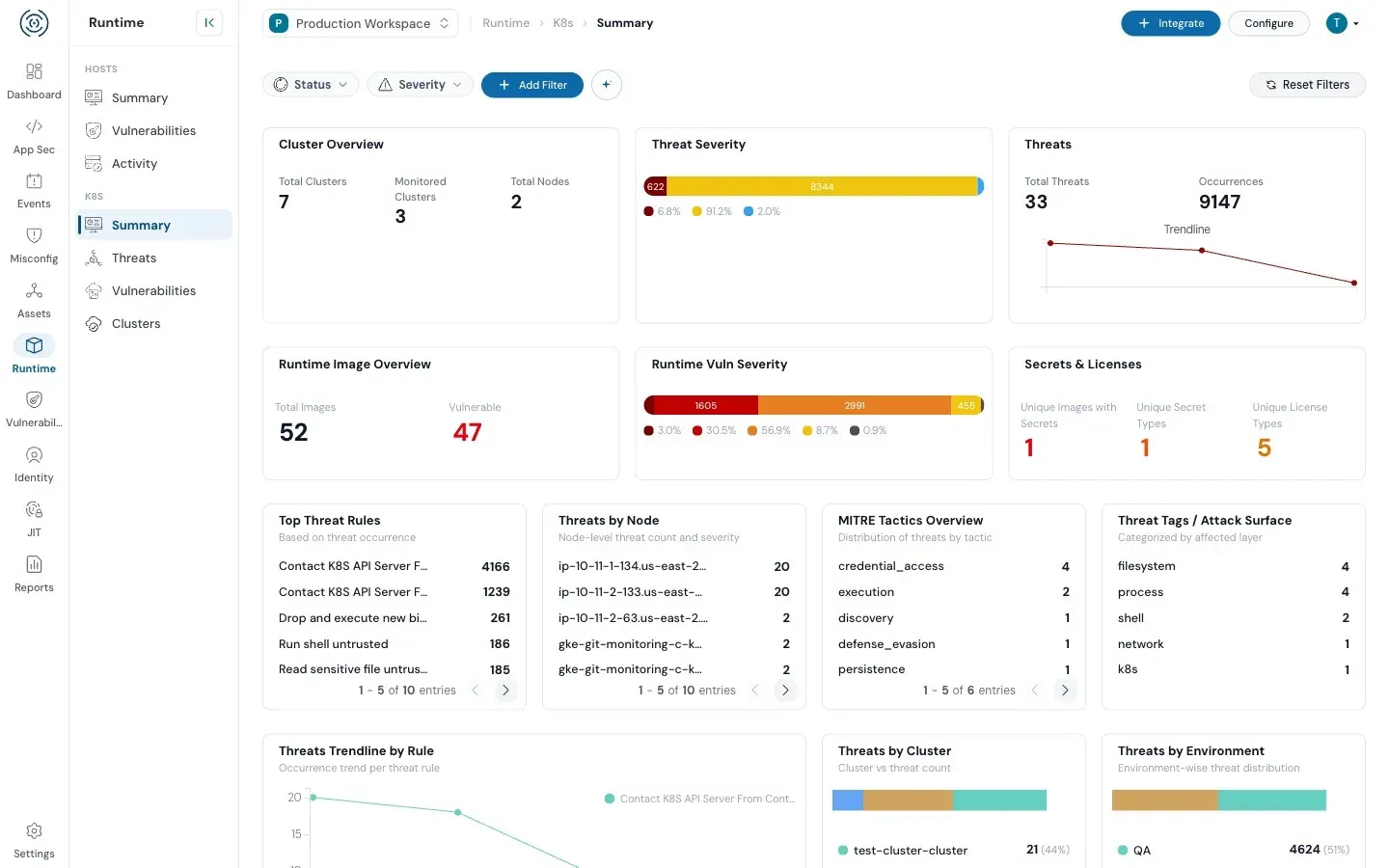
Task: Open Vulnerabilities icon in main rail
Action: pos(34,399)
